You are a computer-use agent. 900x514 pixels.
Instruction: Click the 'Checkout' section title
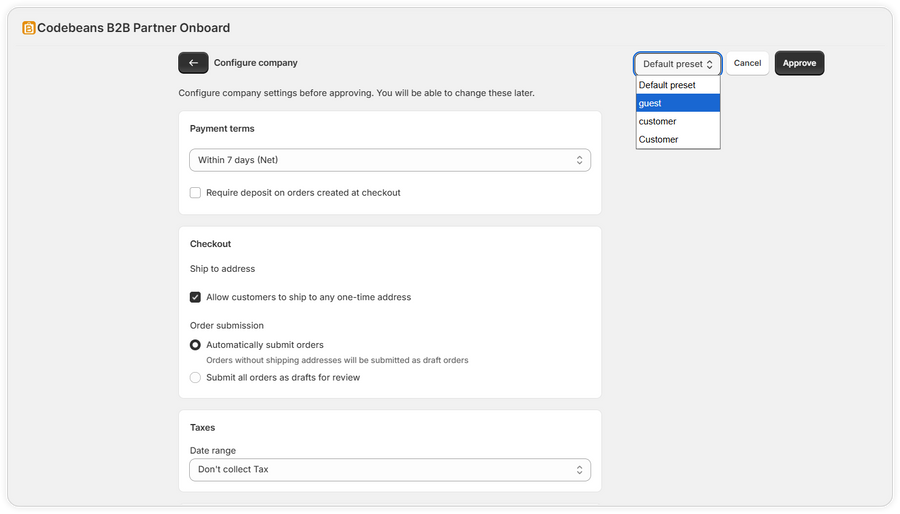click(x=210, y=244)
